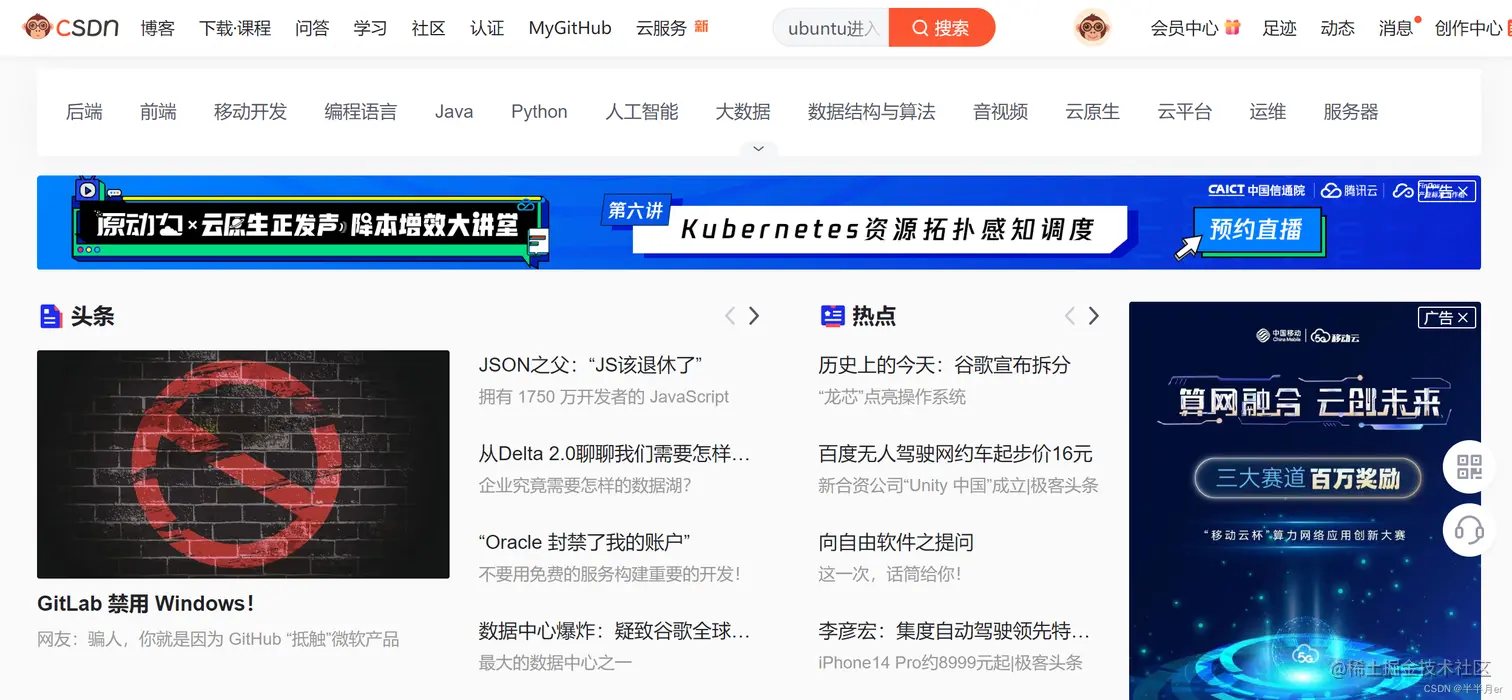This screenshot has width=1512, height=700.
Task: Click the 头条 section icon
Action: click(x=51, y=317)
